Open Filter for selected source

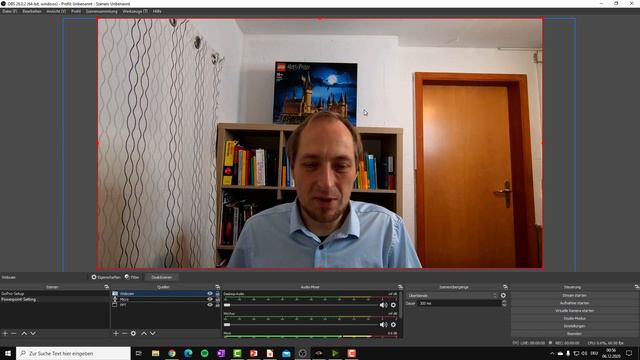click(132, 277)
